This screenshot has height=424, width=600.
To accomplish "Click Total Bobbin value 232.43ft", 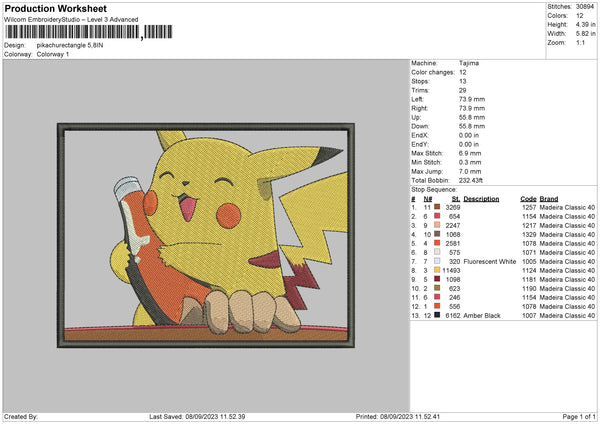I will click(471, 180).
